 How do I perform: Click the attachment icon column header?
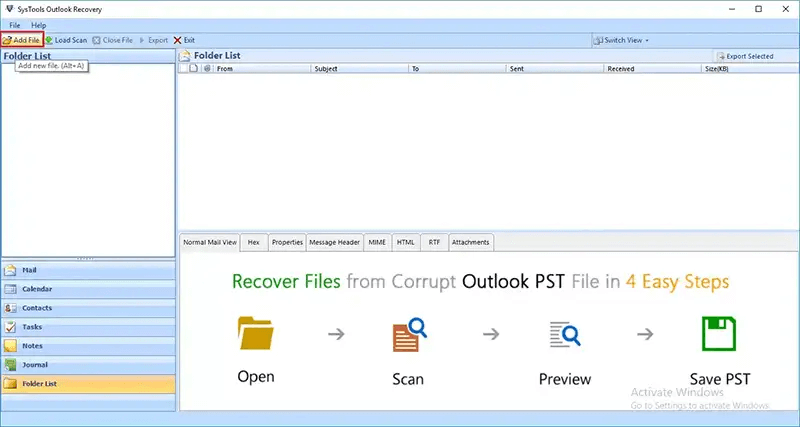(207, 68)
